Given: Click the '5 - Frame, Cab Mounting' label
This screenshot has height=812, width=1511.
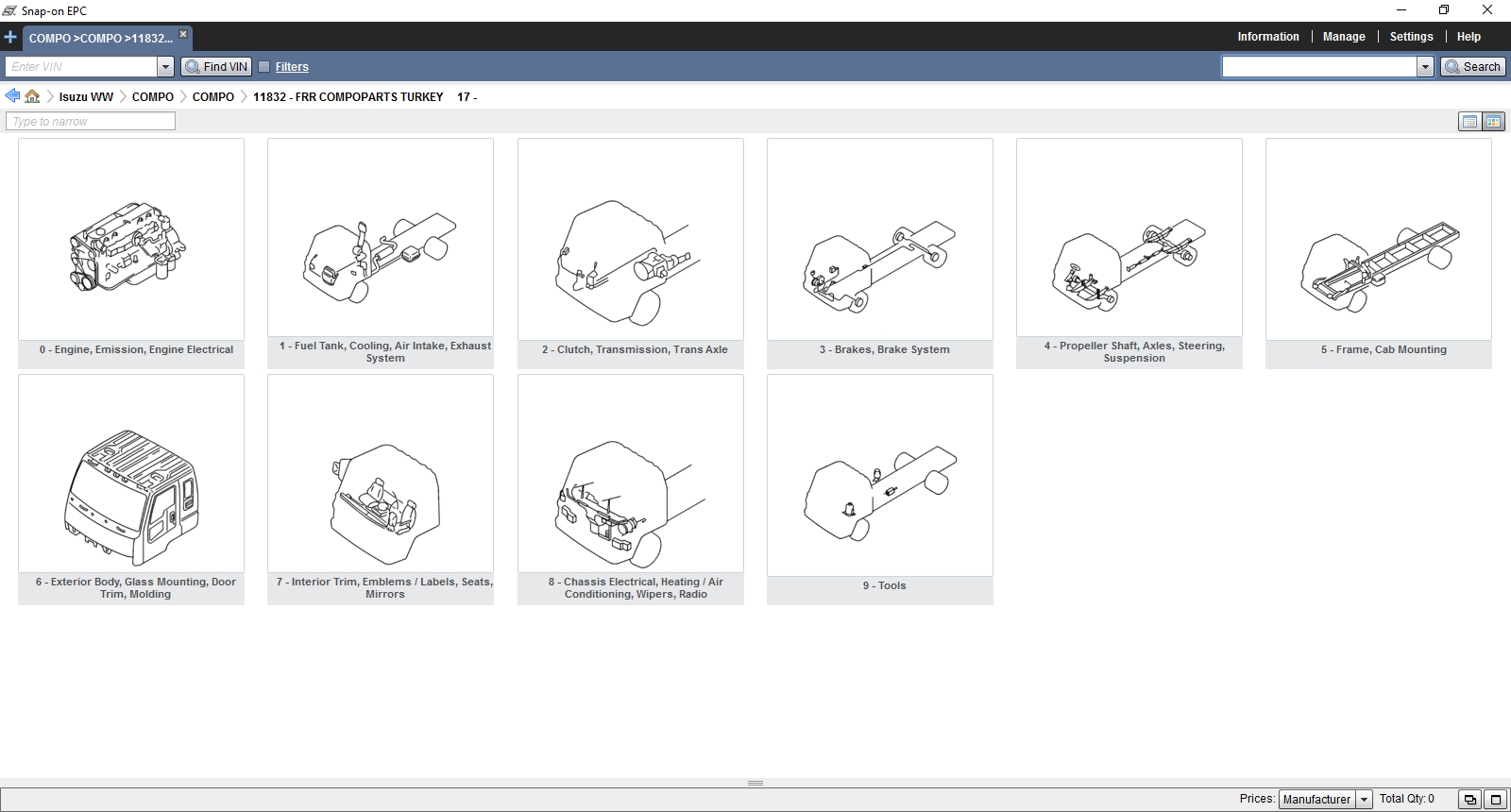Looking at the screenshot, I should click(x=1384, y=349).
